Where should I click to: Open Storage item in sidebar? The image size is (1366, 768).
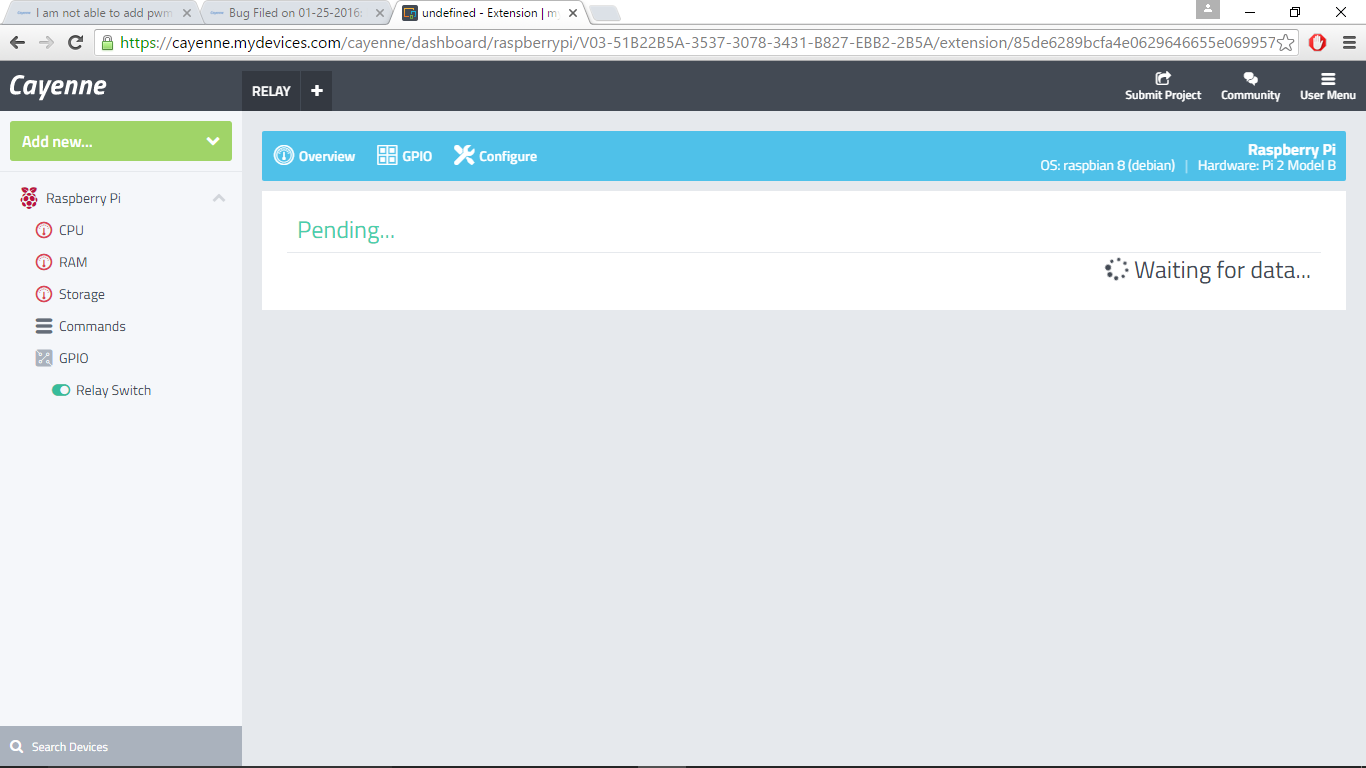pos(82,294)
